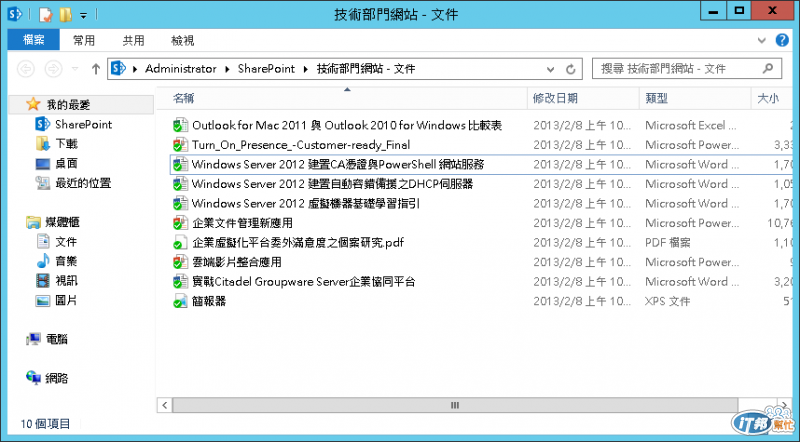Switch to the 常用 ribbon tab
The height and width of the screenshot is (442, 800).
pyautogui.click(x=84, y=40)
